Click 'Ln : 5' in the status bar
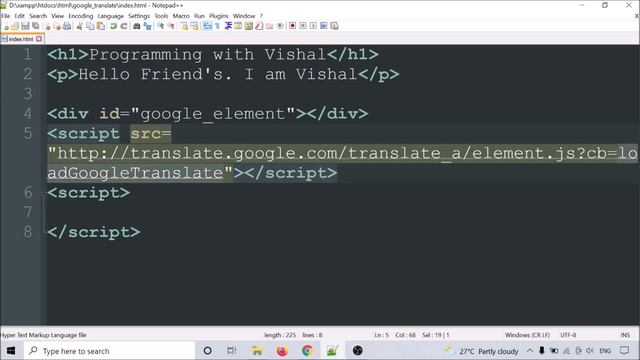This screenshot has width=640, height=360. (382, 335)
